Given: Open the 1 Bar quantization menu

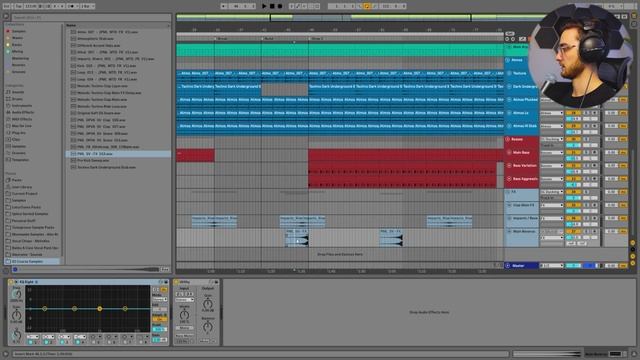Looking at the screenshot, I should [87, 6].
